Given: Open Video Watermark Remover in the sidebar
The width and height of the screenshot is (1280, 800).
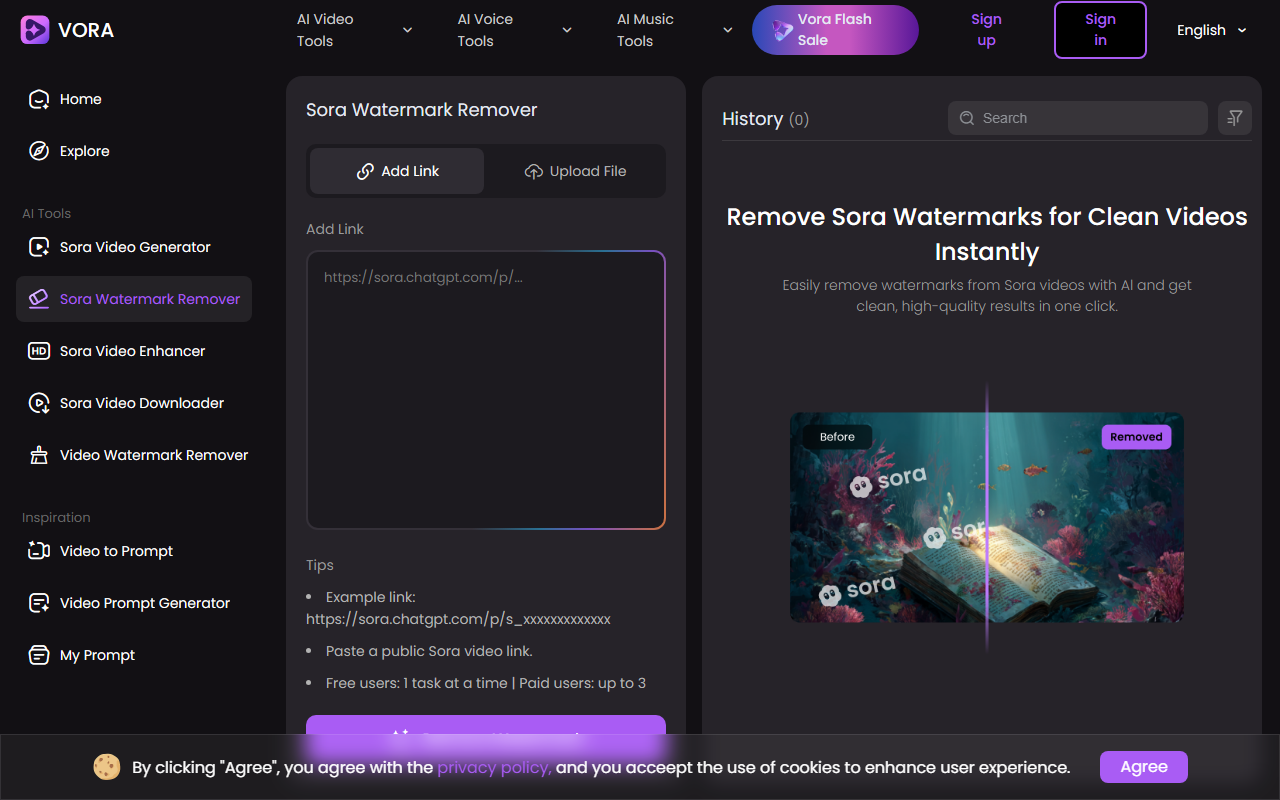Looking at the screenshot, I should 134,455.
